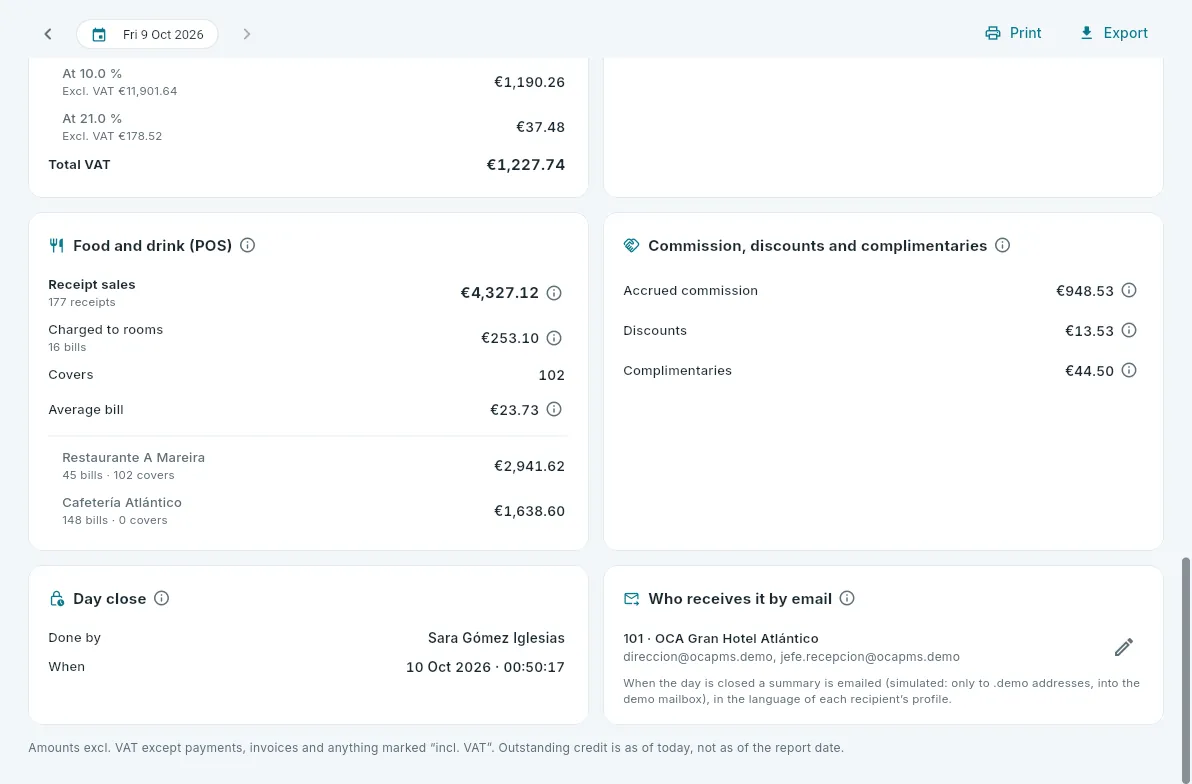This screenshot has width=1192, height=784.
Task: Show info next to Average bill €23.73
Action: pyautogui.click(x=554, y=409)
